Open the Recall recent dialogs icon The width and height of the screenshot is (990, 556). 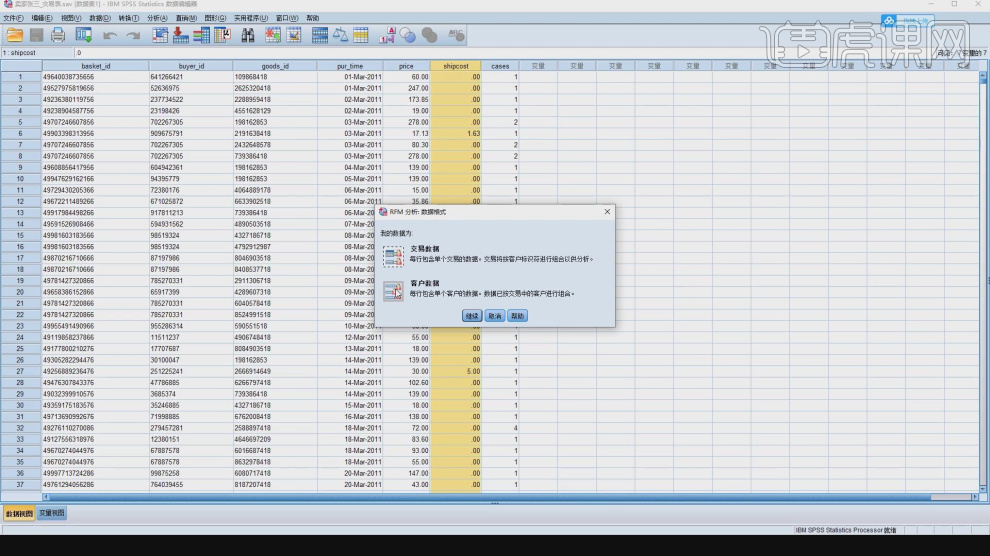tap(83, 35)
